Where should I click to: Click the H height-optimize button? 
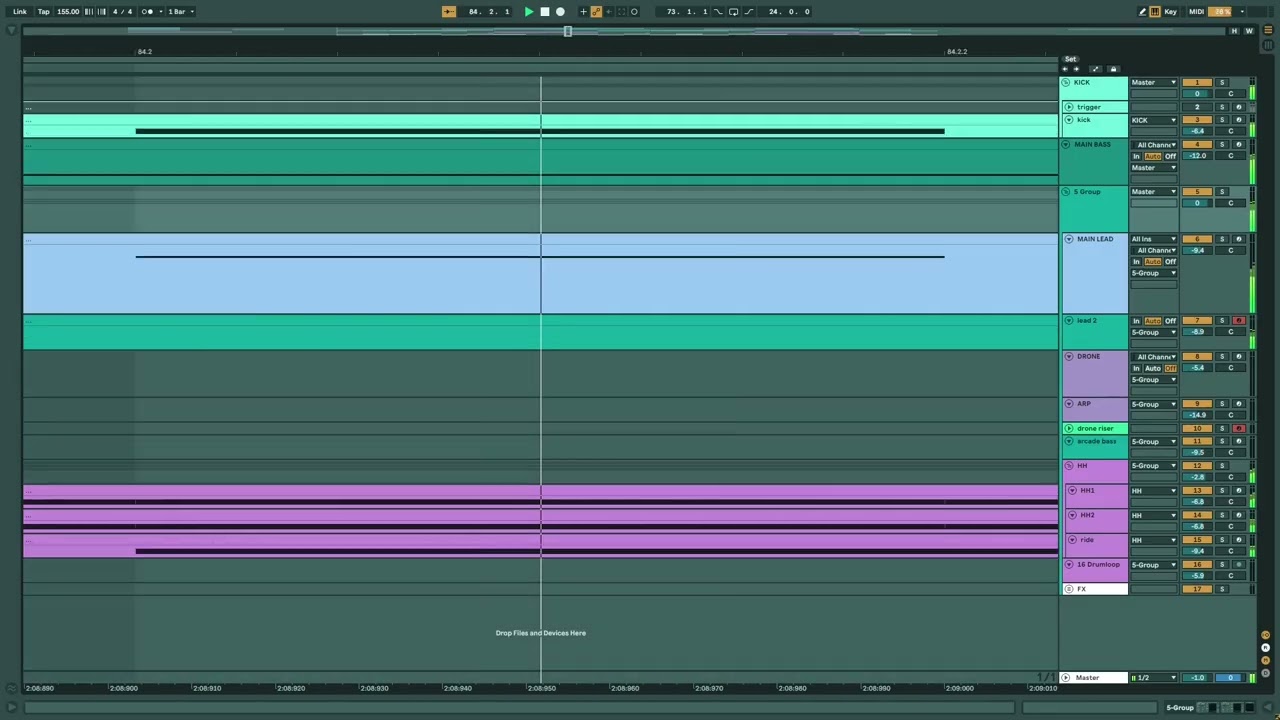(1234, 31)
